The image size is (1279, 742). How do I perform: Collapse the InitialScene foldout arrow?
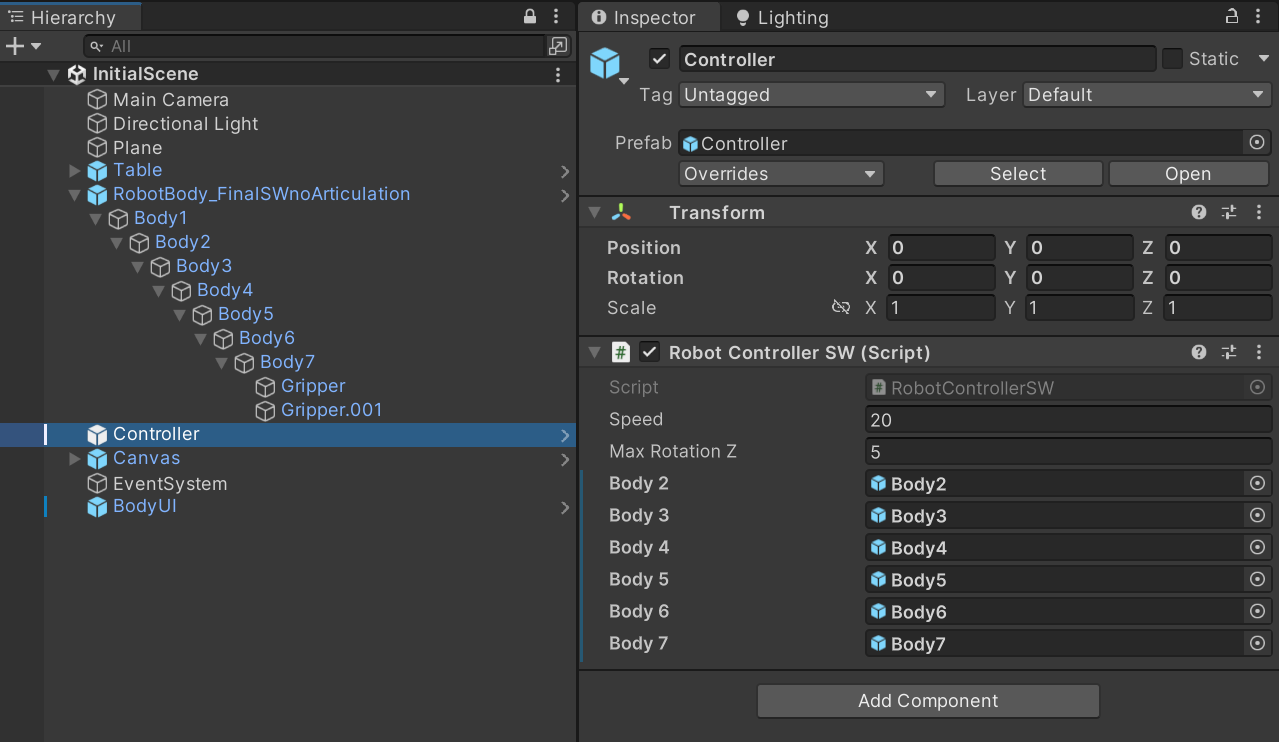click(53, 74)
